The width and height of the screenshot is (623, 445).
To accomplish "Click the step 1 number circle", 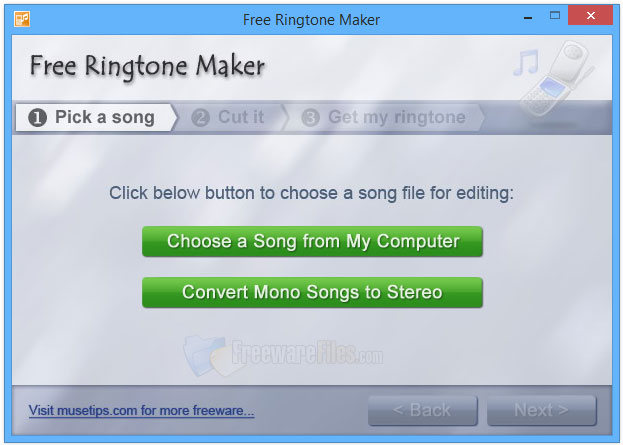I will pyautogui.click(x=38, y=118).
